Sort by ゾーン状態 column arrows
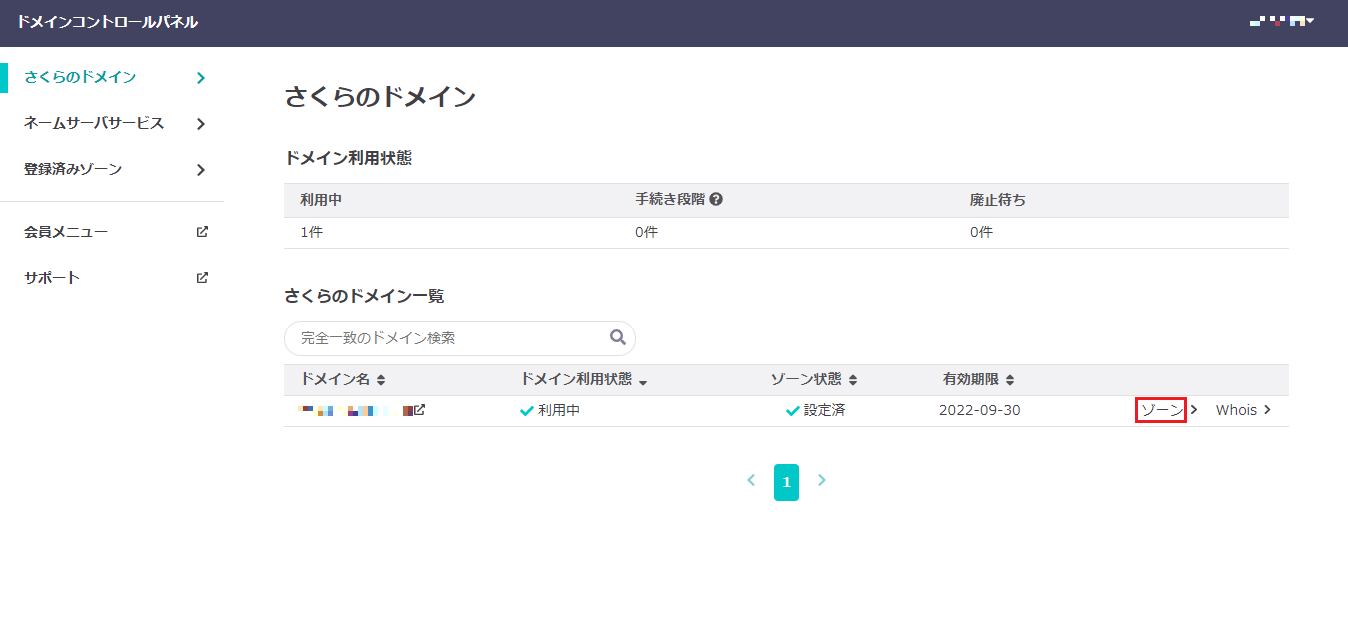Image resolution: width=1348 pixels, height=639 pixels. pos(853,381)
